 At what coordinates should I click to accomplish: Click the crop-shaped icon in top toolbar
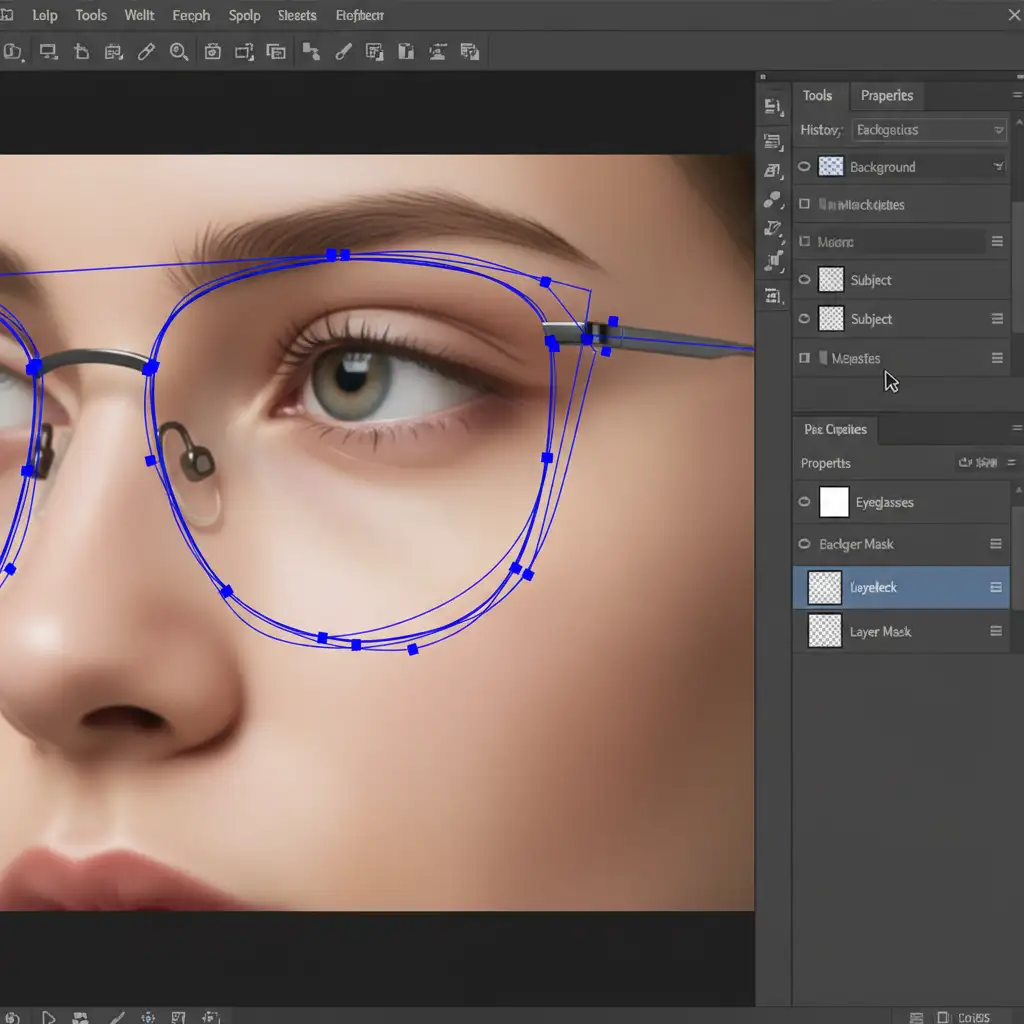coord(81,52)
